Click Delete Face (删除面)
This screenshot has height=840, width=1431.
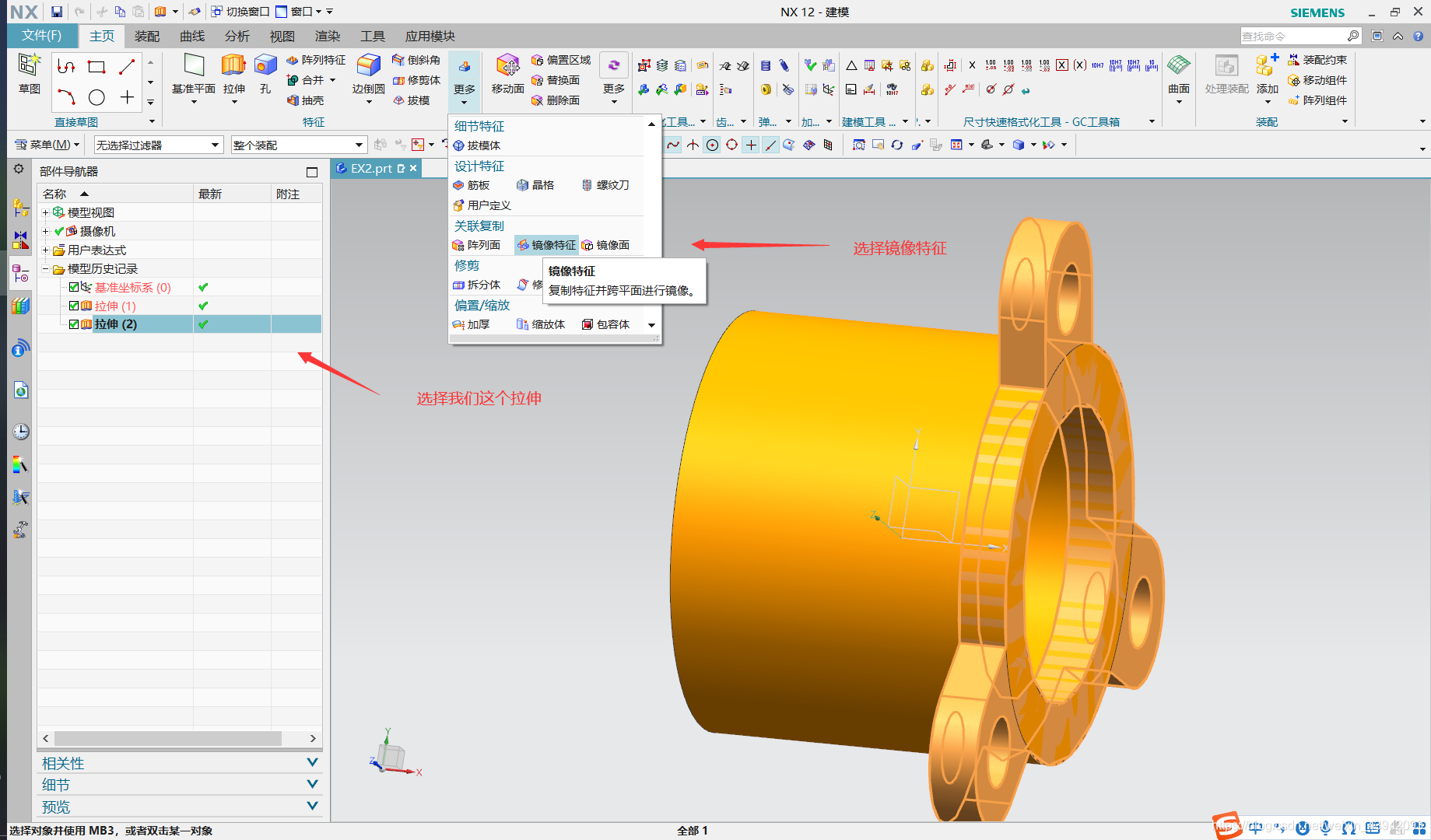click(x=556, y=100)
